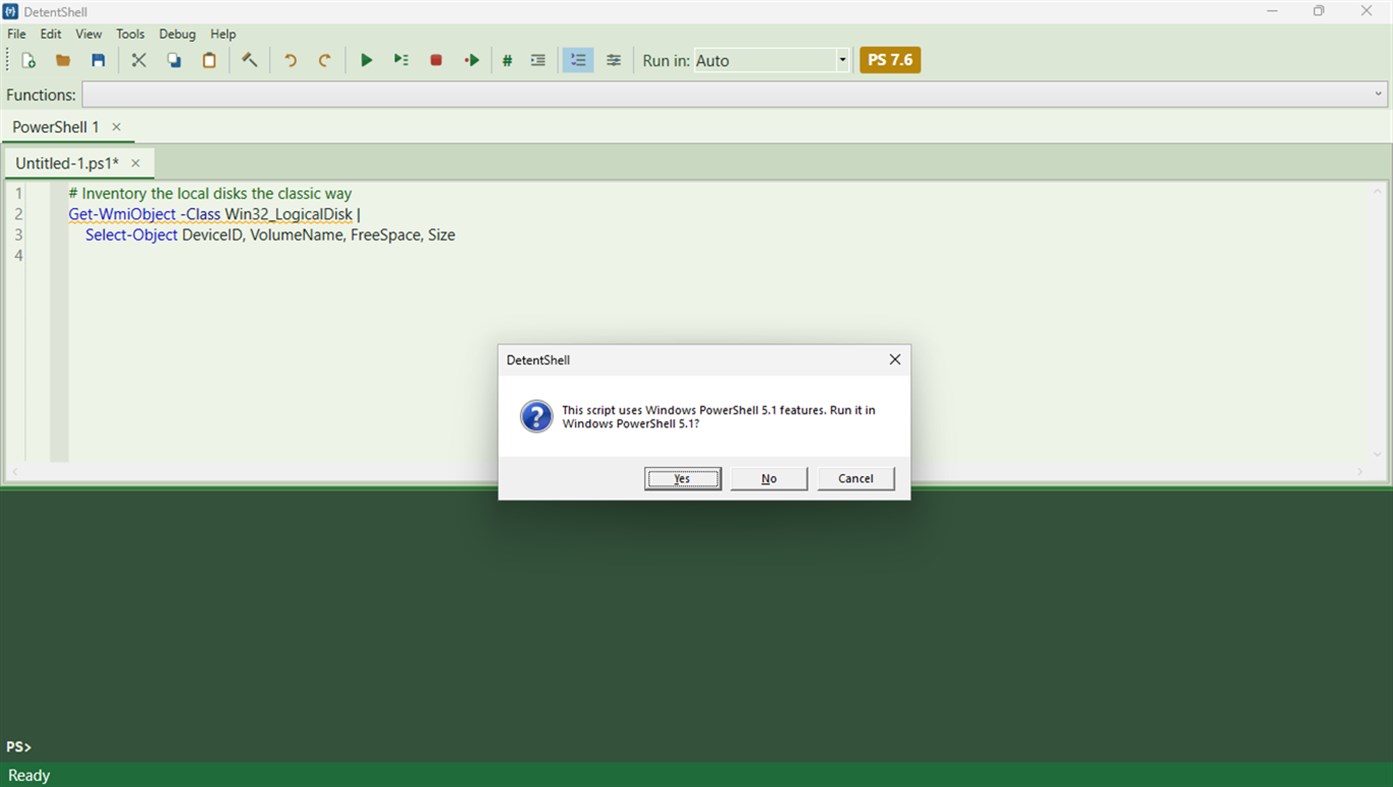
Task: Stop execution with the red square icon
Action: [436, 60]
